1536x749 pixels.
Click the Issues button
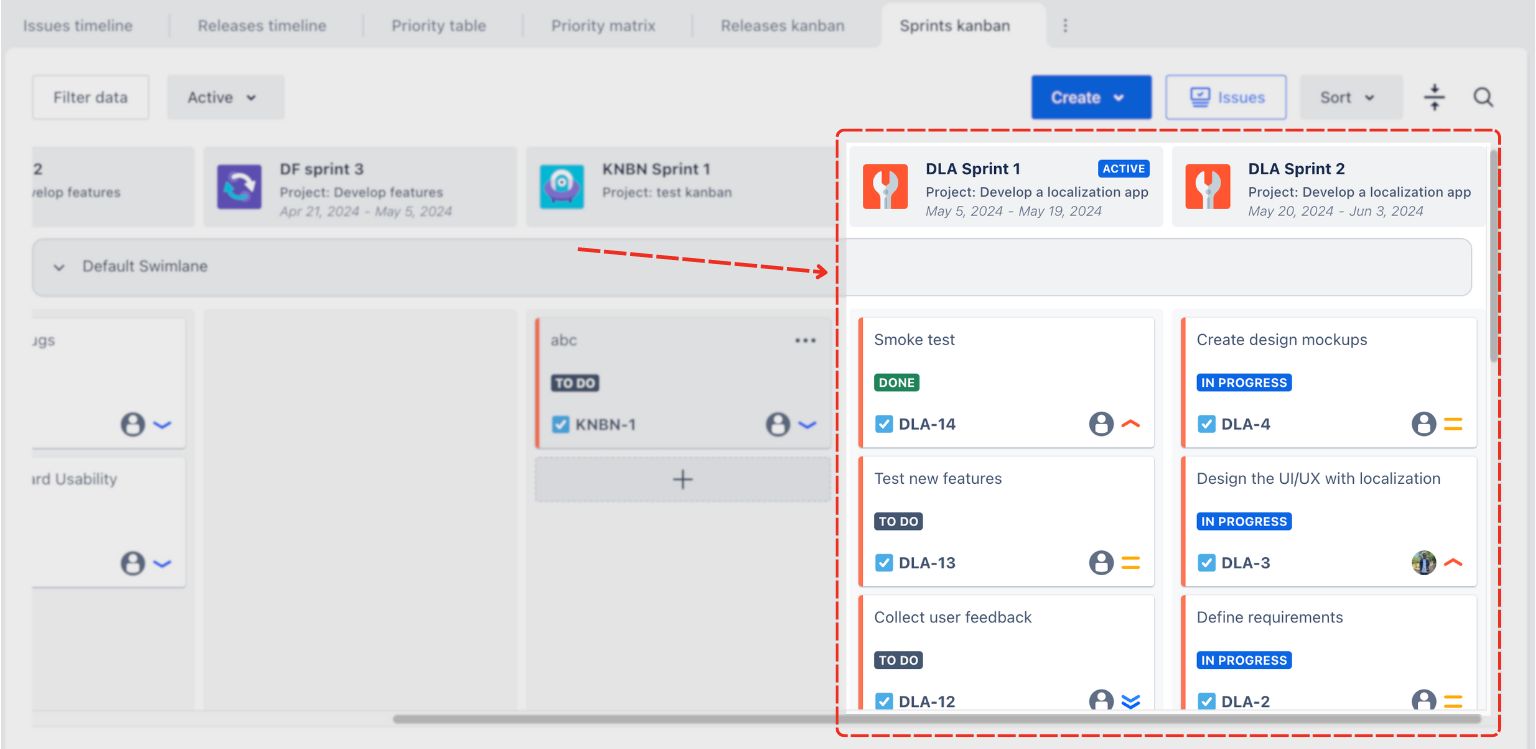pyautogui.click(x=1226, y=97)
